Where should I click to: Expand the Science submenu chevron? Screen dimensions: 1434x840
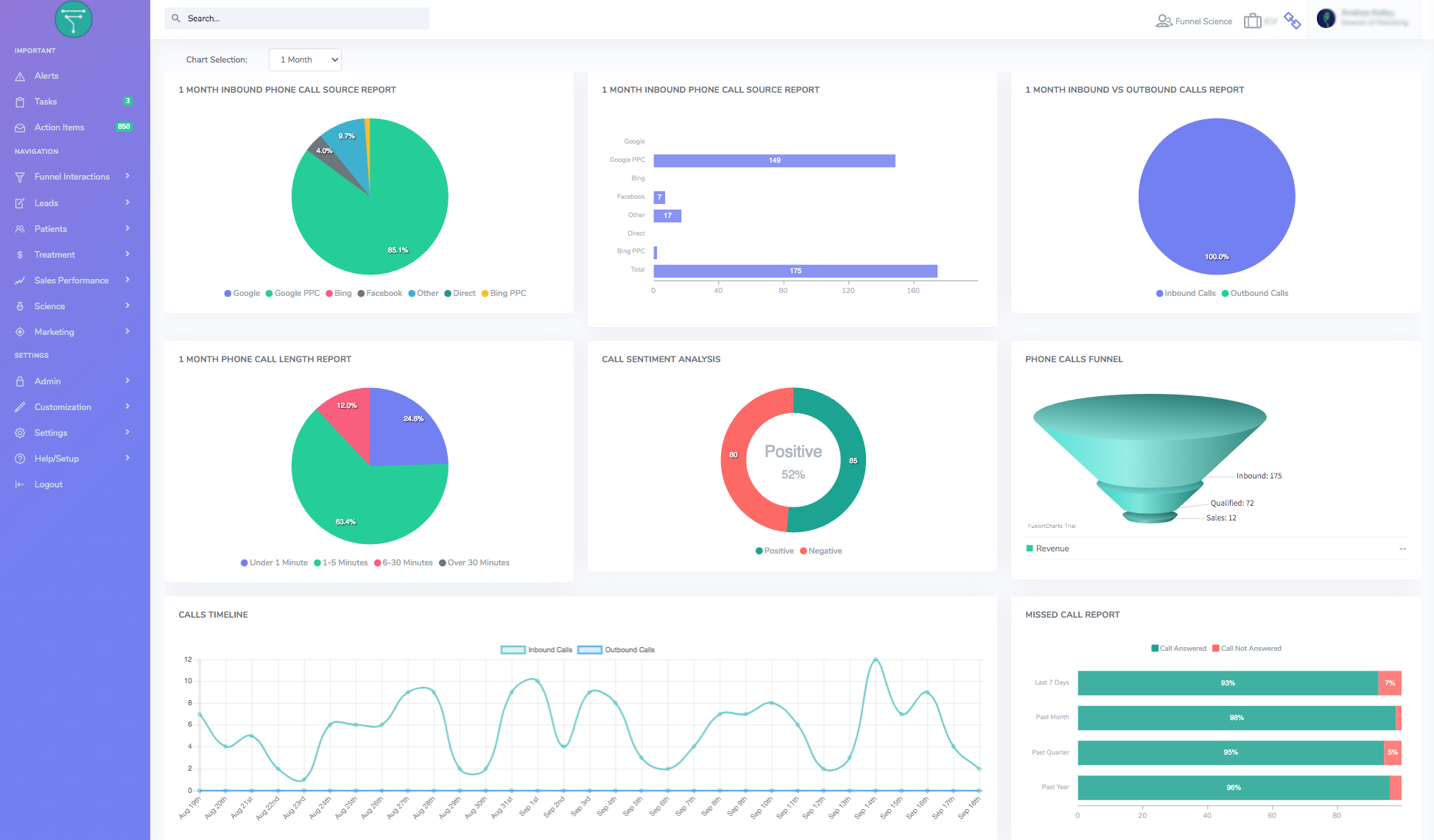point(127,306)
